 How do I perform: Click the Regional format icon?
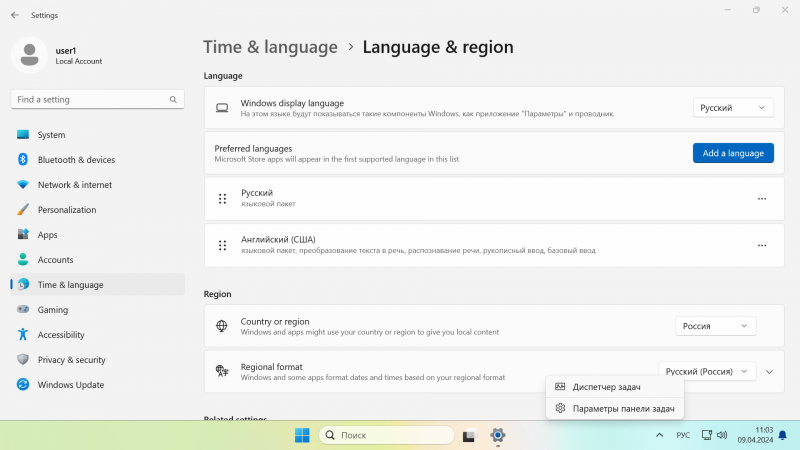click(222, 371)
